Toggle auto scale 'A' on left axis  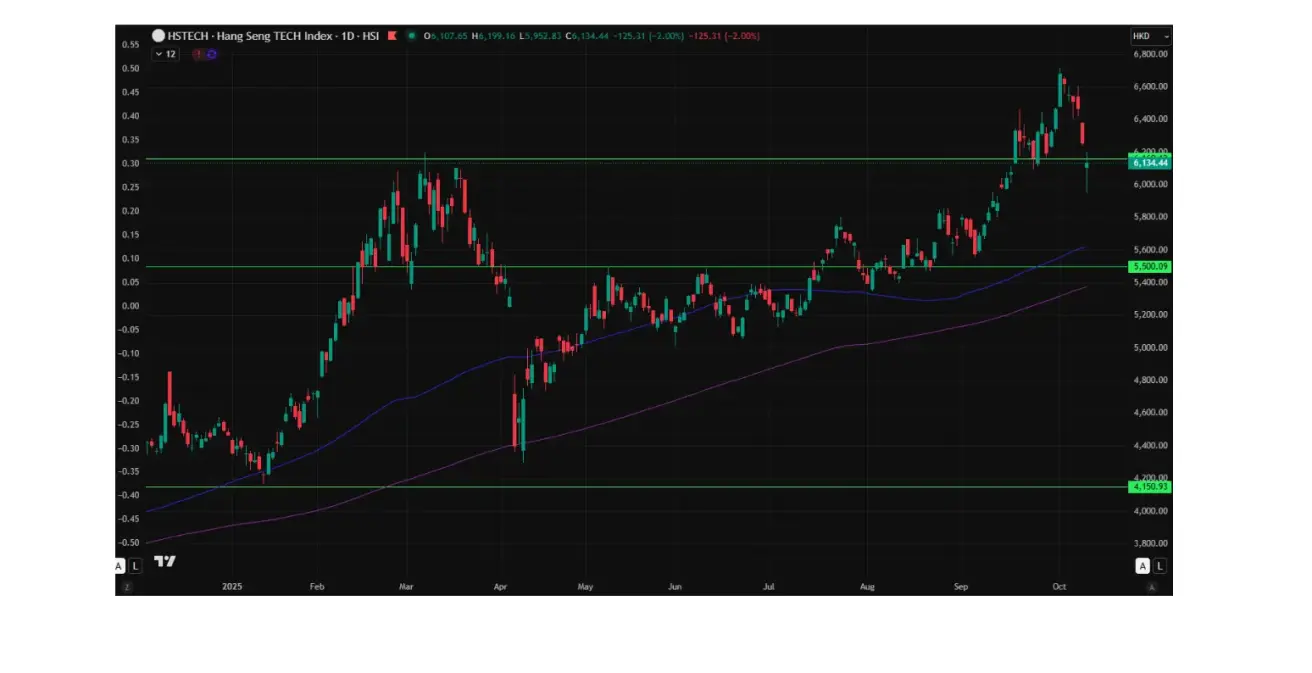click(x=119, y=566)
